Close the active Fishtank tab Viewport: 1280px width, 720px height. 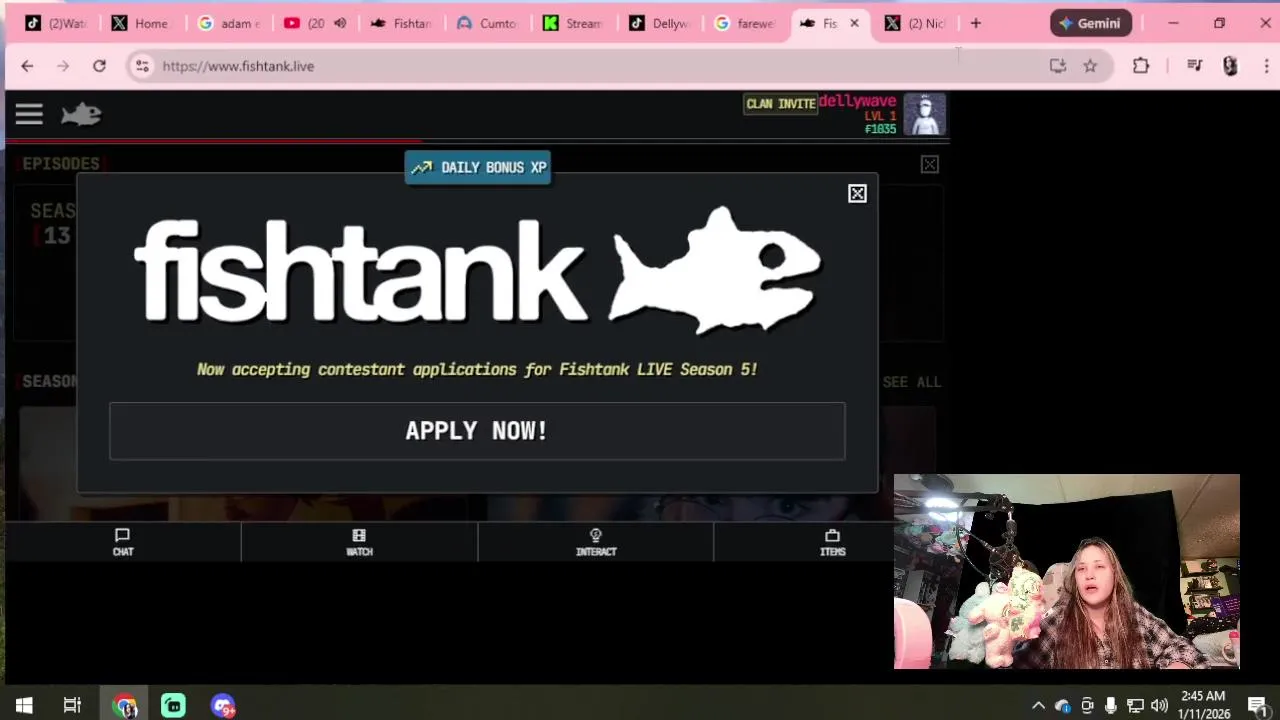click(x=854, y=23)
